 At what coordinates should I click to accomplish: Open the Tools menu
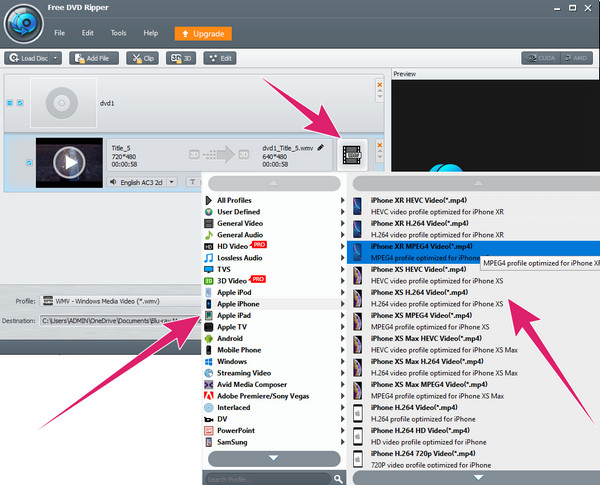[x=118, y=33]
